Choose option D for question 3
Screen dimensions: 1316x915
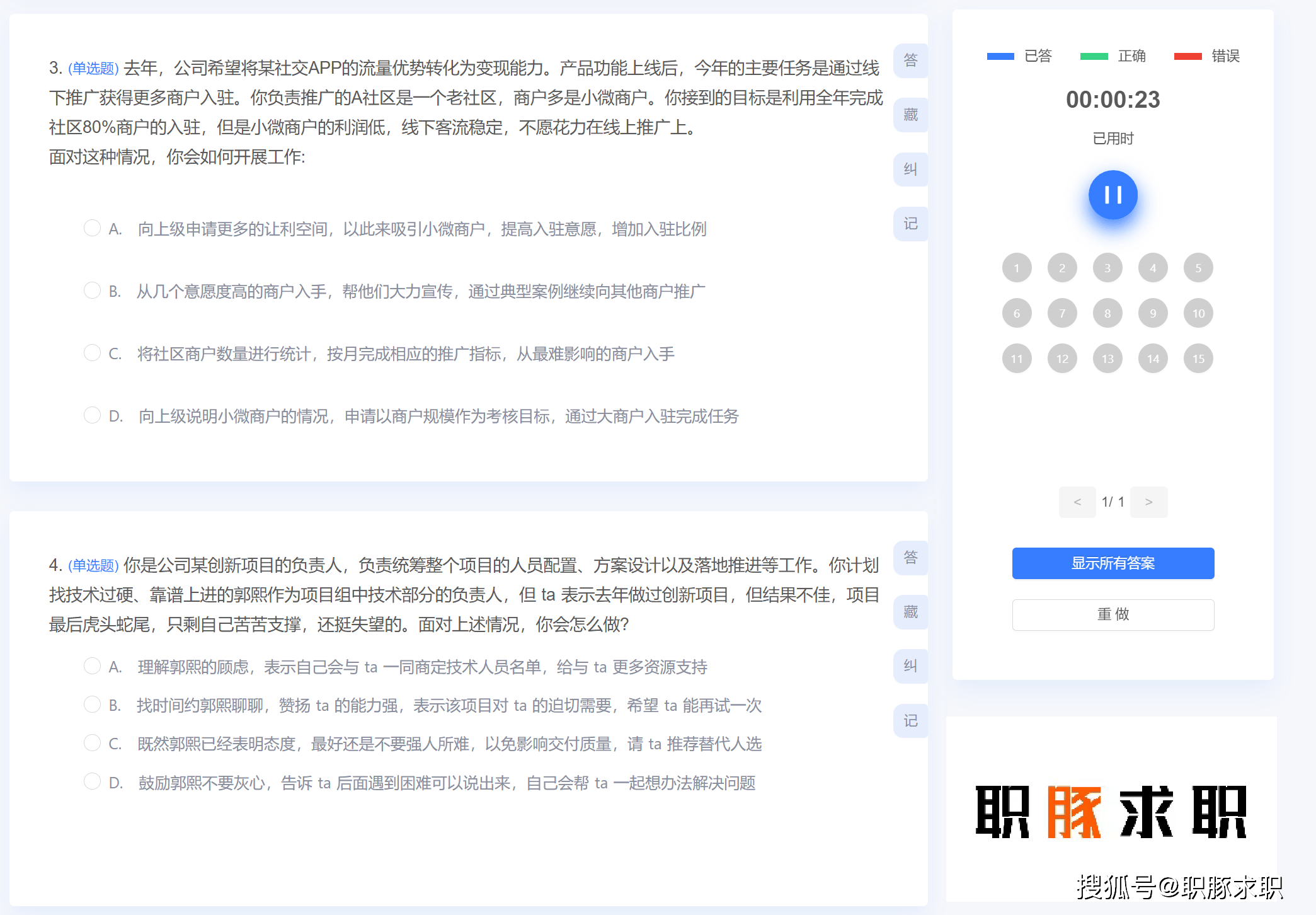(x=92, y=415)
